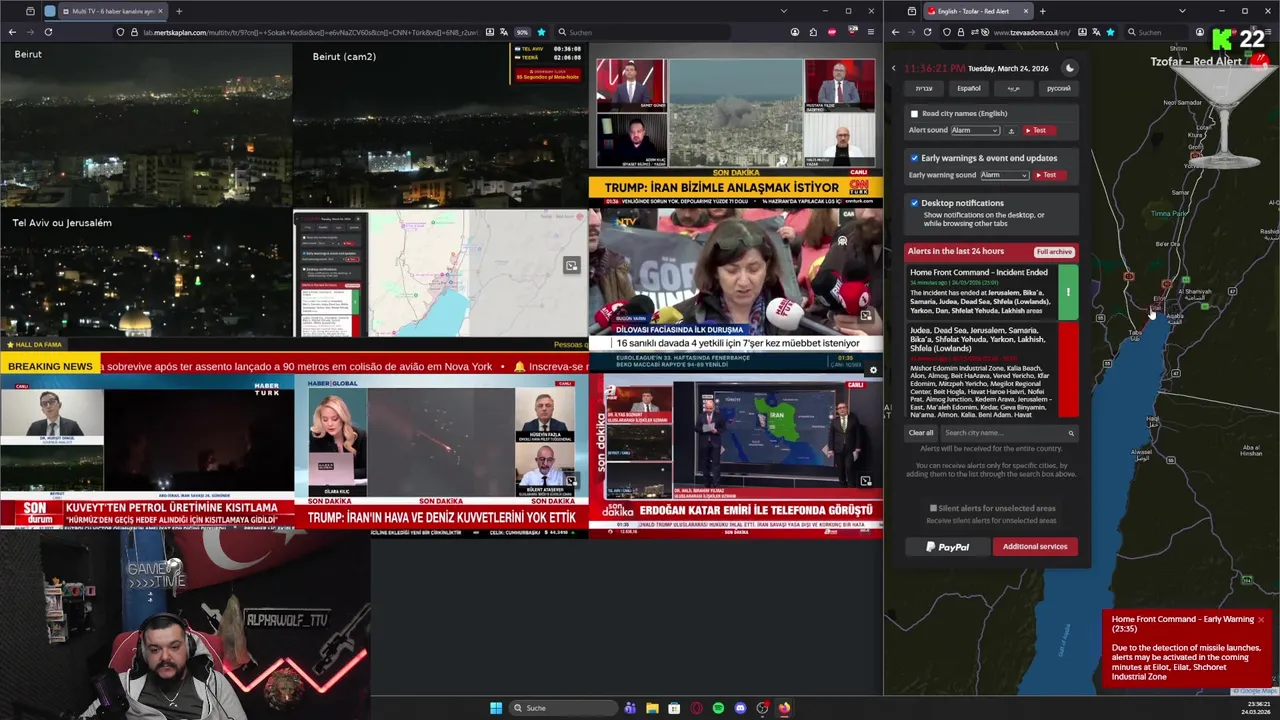This screenshot has height=720, width=1280.
Task: Open Opera browser from taskbar
Action: click(696, 708)
